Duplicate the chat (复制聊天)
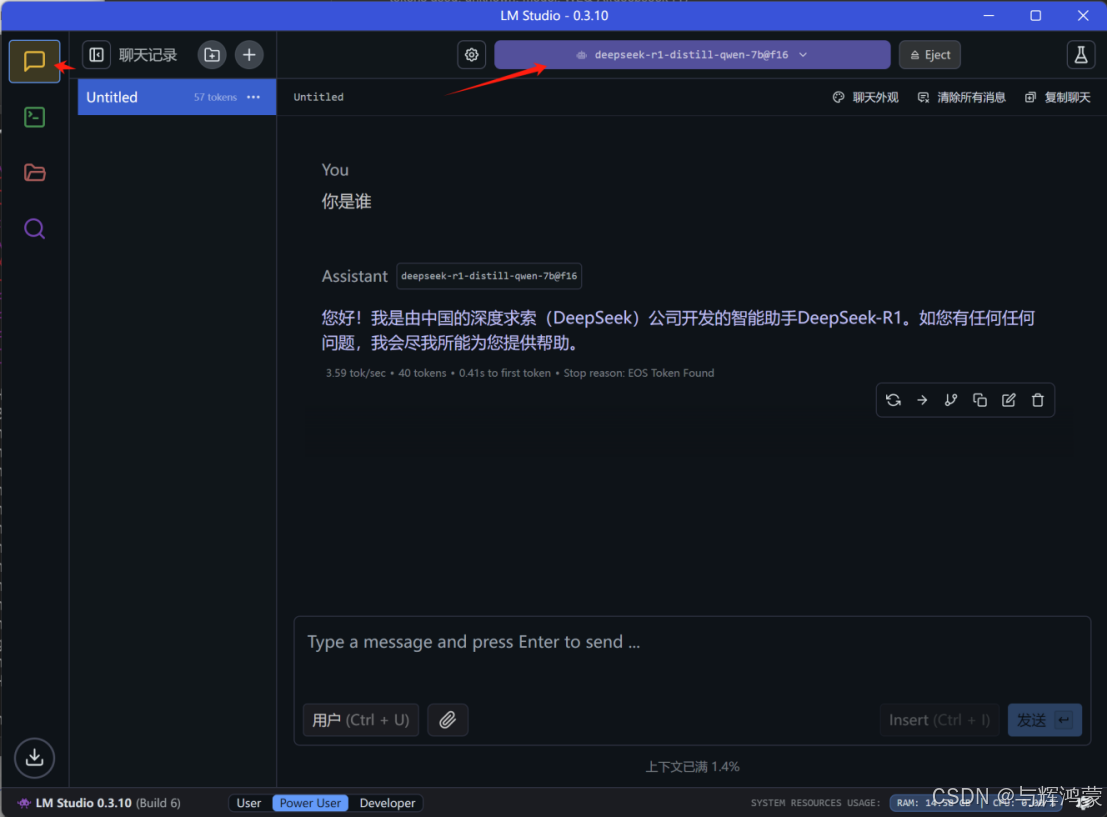 pos(1058,97)
